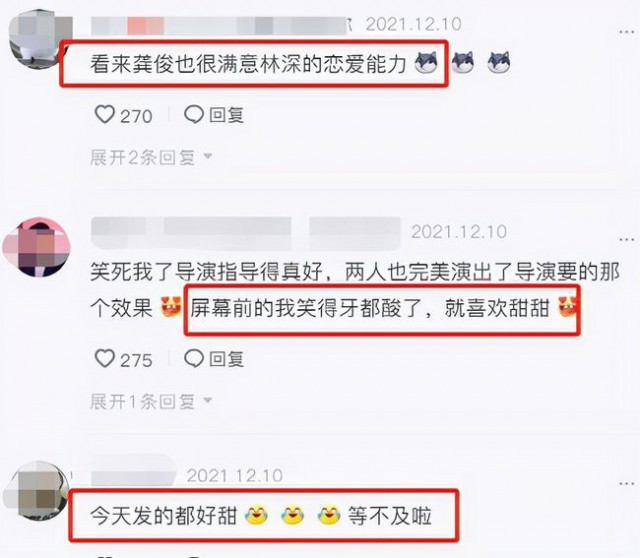This screenshot has width=640, height=558.
Task: Open more options for first comment
Action: coord(626,31)
